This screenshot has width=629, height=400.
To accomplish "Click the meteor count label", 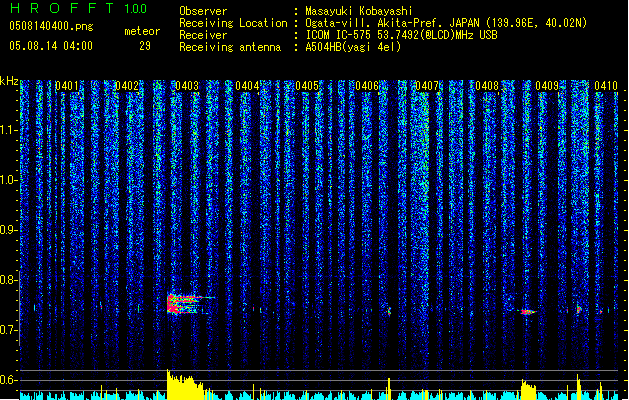I will click(x=142, y=31).
